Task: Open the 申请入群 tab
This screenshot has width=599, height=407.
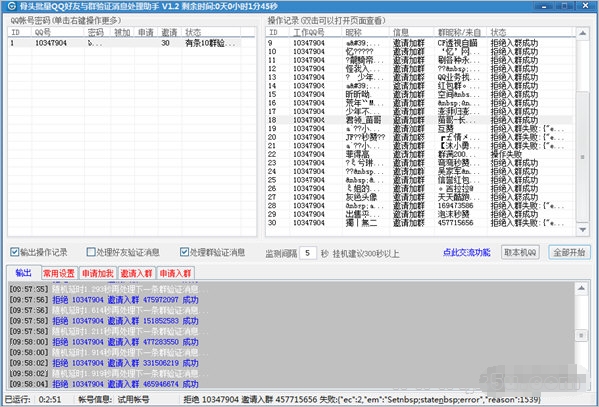Action: [175, 273]
